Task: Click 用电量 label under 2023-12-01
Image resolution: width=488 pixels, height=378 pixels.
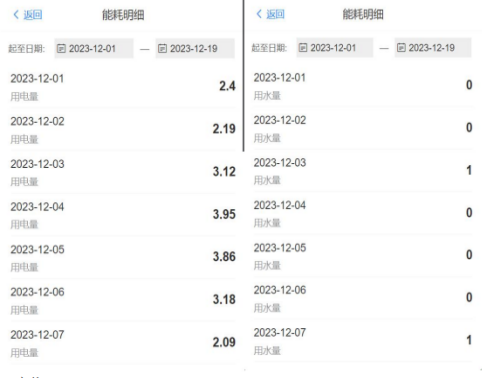Action: tap(24, 97)
